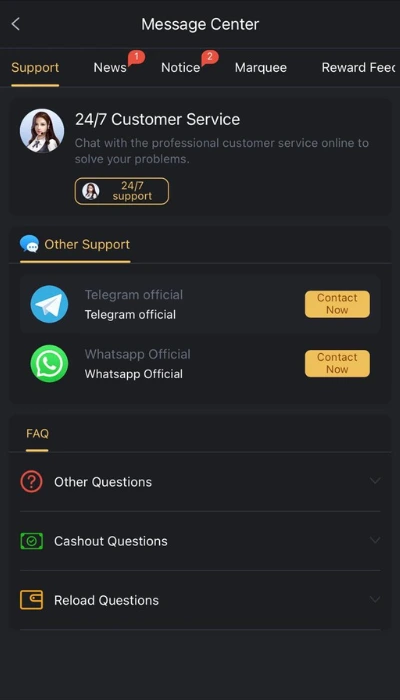Click the 24/7 support button
The image size is (400, 700).
[x=121, y=191]
